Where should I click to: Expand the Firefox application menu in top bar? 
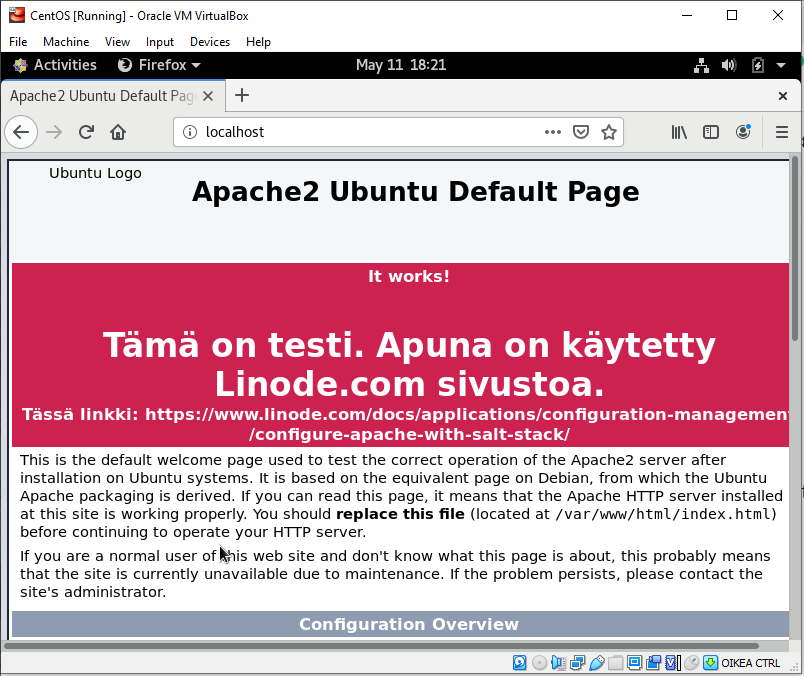click(x=159, y=65)
